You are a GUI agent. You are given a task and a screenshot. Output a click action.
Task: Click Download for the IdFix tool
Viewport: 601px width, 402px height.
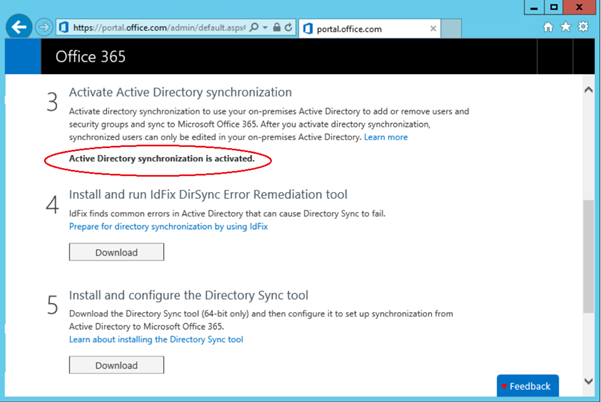coord(116,252)
